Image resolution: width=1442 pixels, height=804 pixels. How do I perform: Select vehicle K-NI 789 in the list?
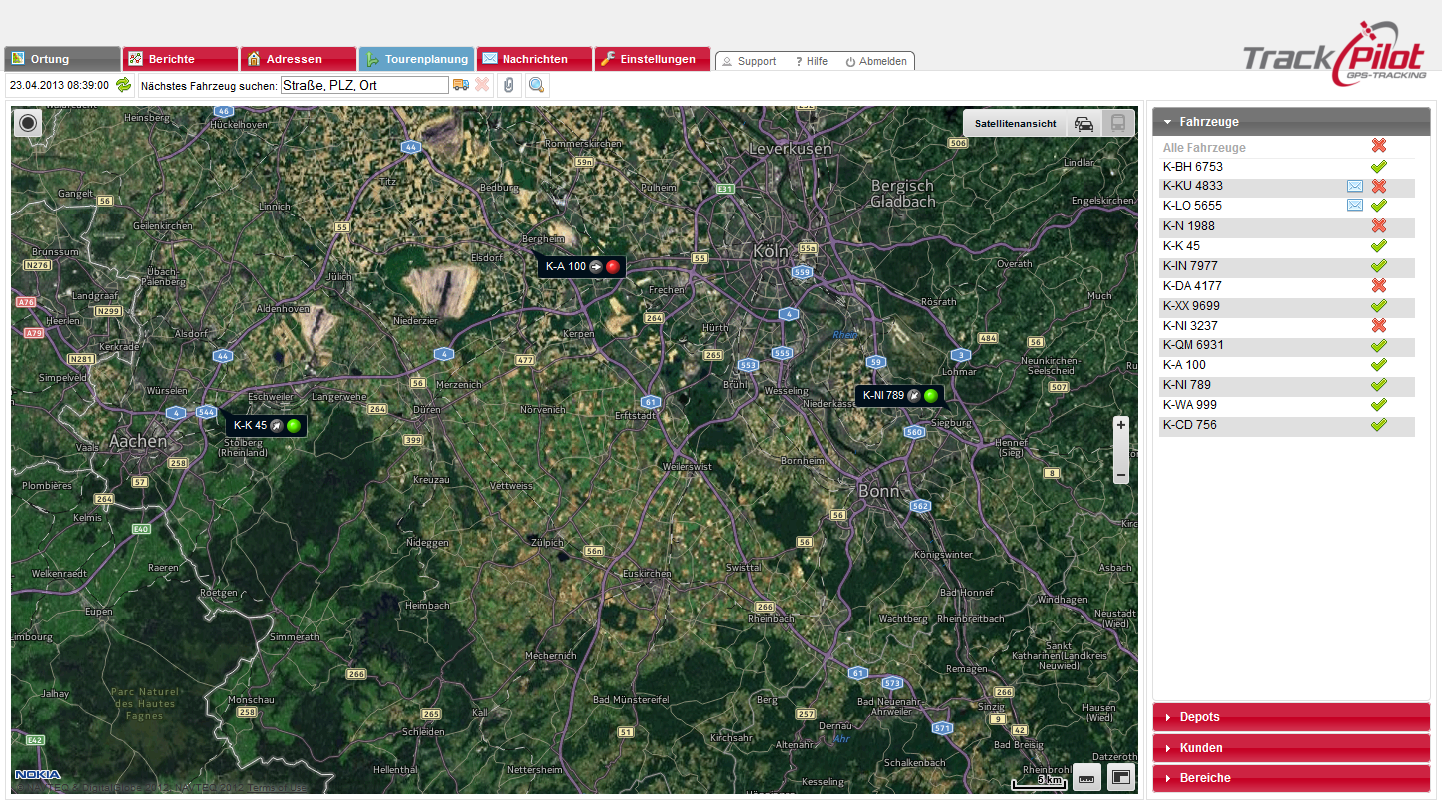(1186, 385)
